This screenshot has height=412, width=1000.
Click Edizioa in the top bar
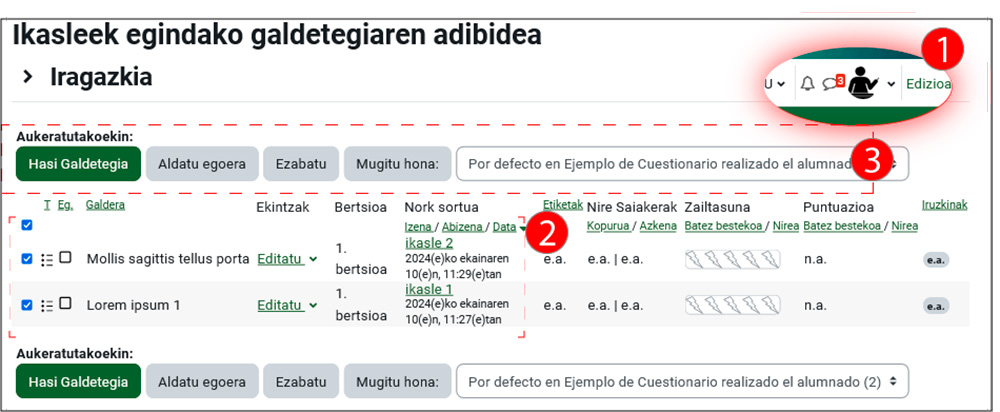pos(928,84)
